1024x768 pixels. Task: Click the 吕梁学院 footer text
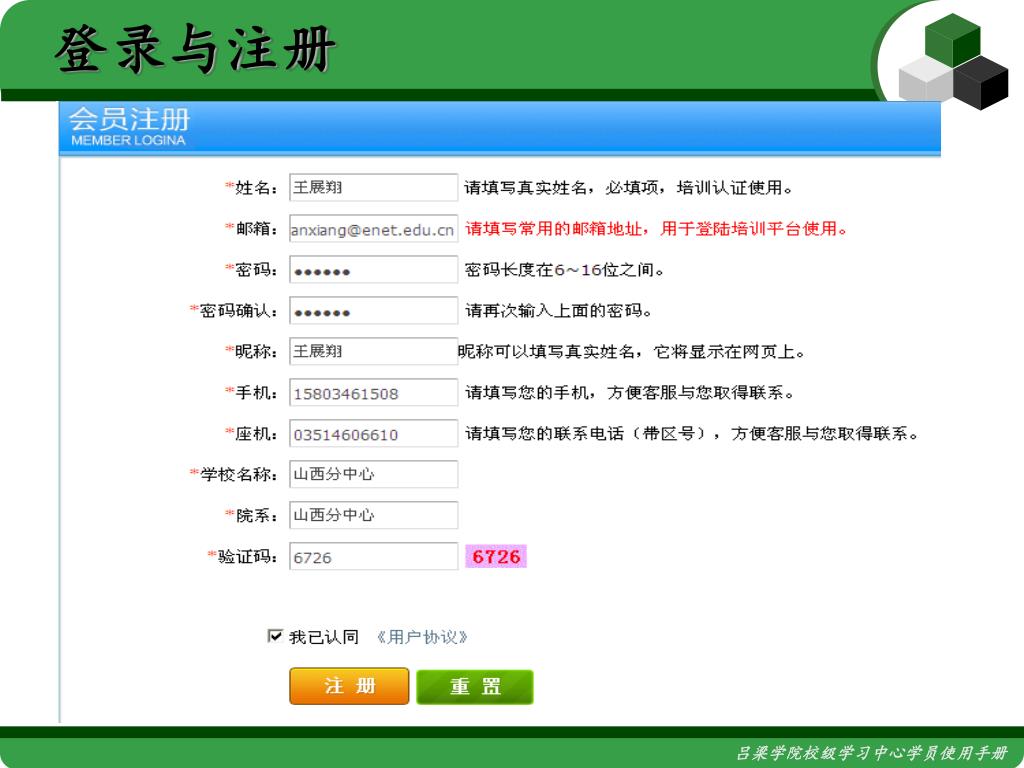871,753
